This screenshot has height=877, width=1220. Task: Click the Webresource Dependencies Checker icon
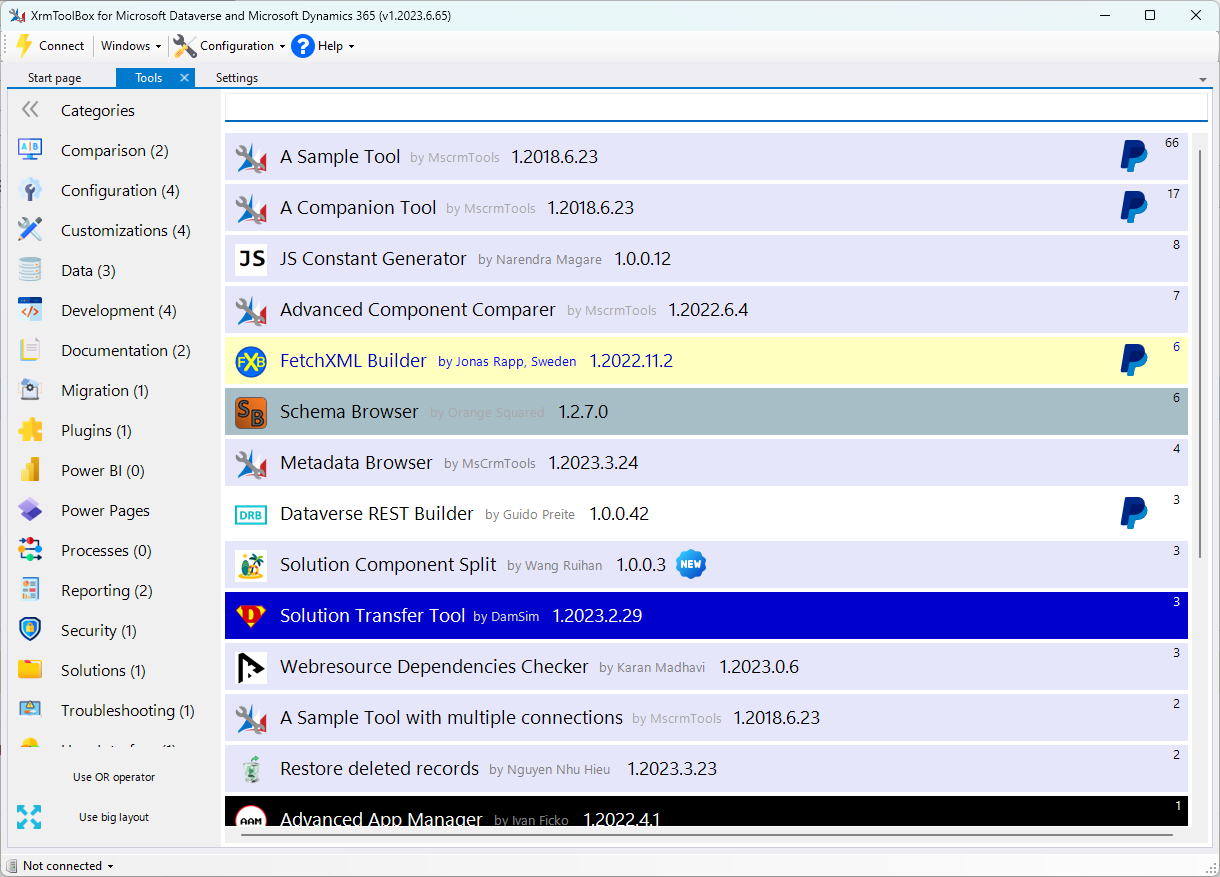(x=250, y=667)
